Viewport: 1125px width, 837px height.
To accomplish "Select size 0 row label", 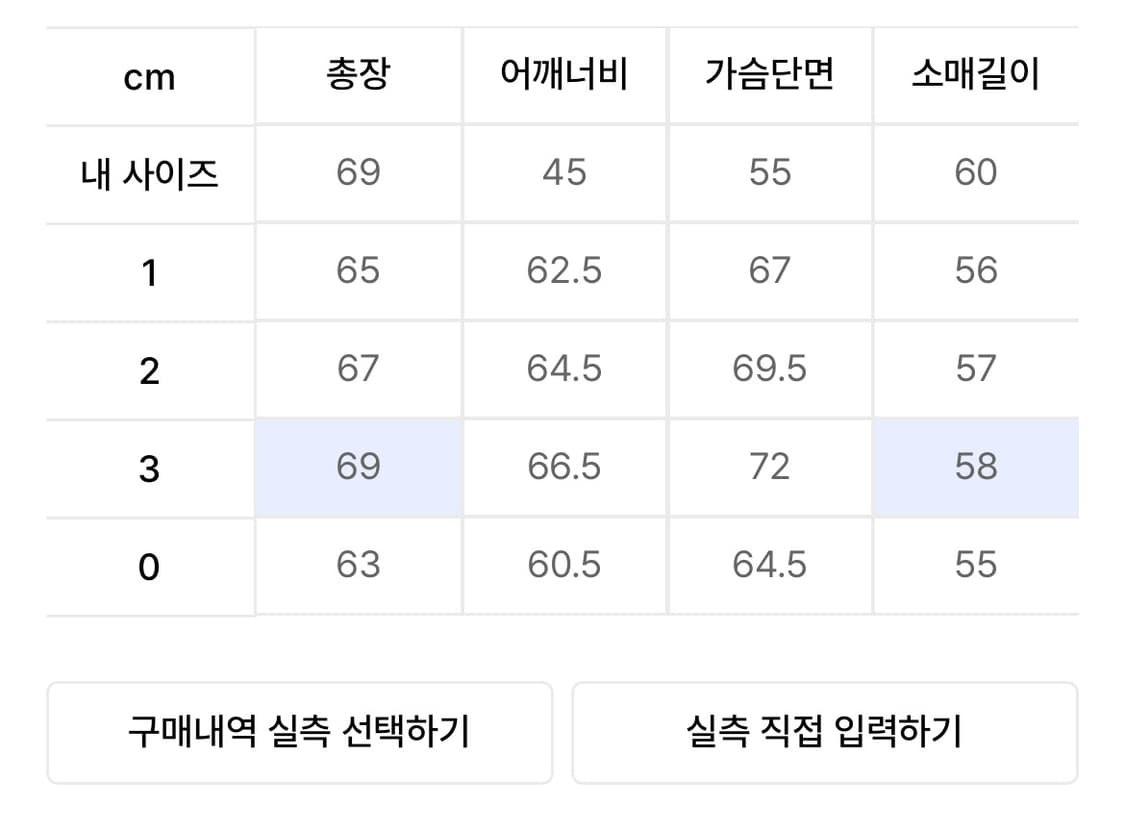I will coord(148,564).
